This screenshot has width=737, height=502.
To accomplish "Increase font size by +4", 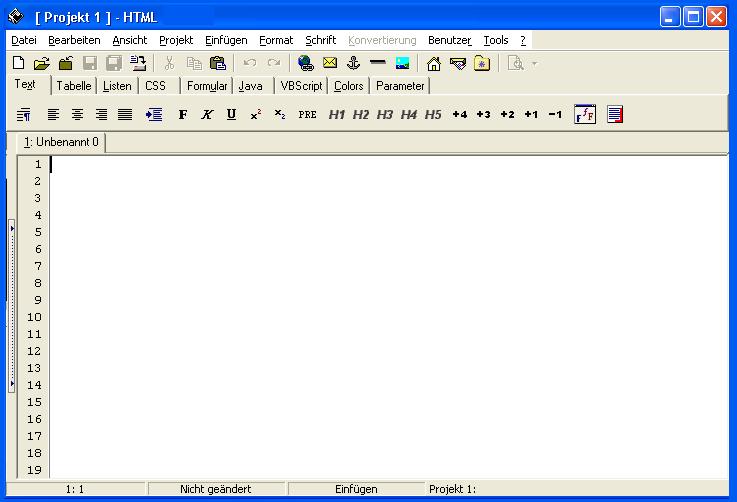I will pyautogui.click(x=460, y=114).
